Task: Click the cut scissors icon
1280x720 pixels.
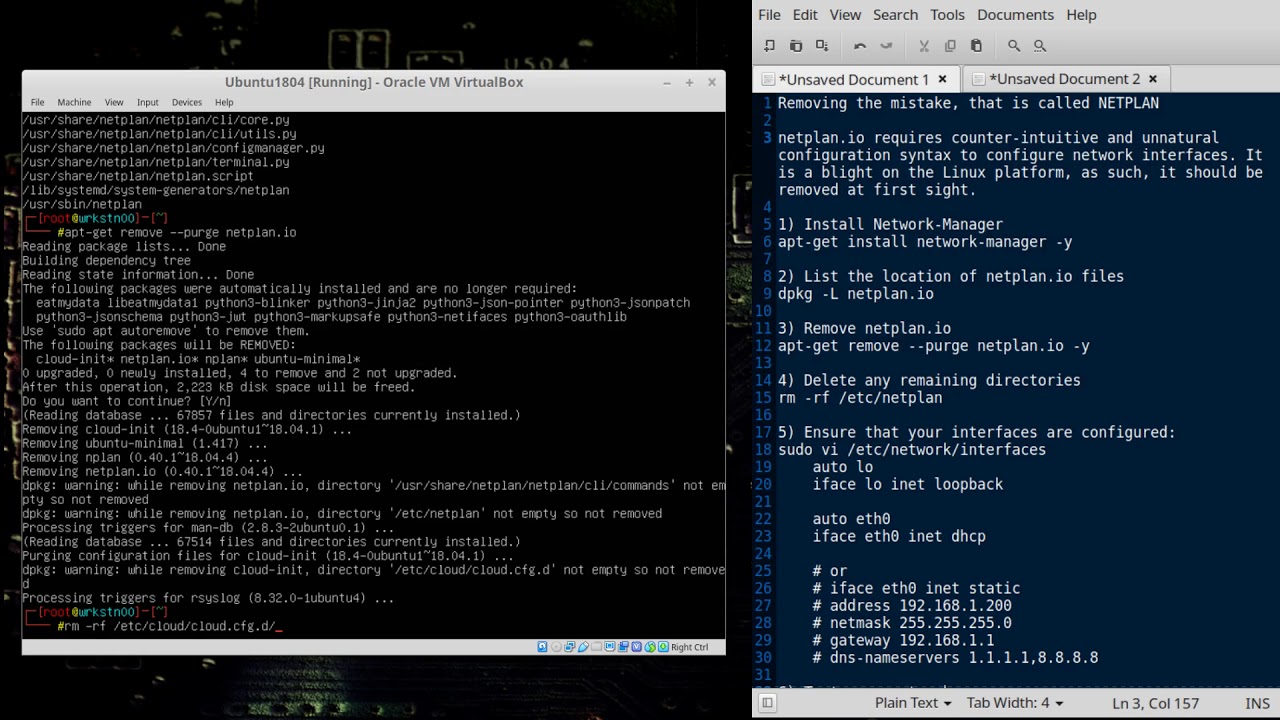Action: pos(924,46)
